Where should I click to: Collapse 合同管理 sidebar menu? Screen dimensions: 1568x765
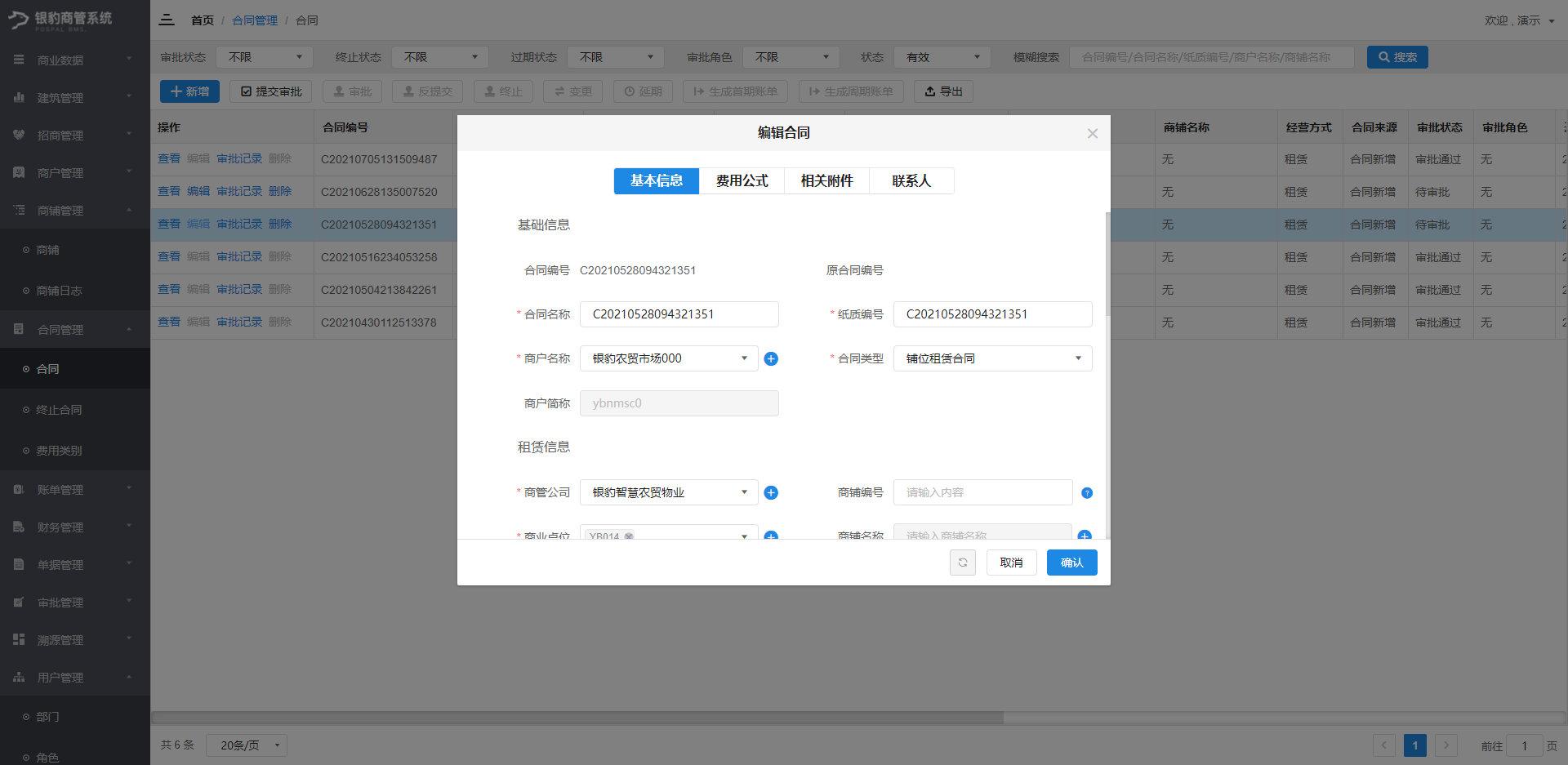click(x=75, y=330)
